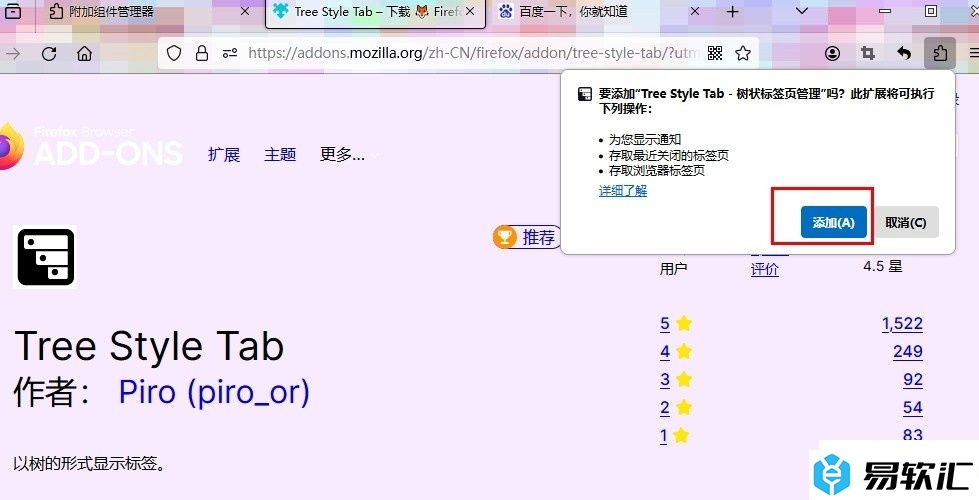Click the 为您显示通知 permission text
This screenshot has height=500, width=979.
645,140
